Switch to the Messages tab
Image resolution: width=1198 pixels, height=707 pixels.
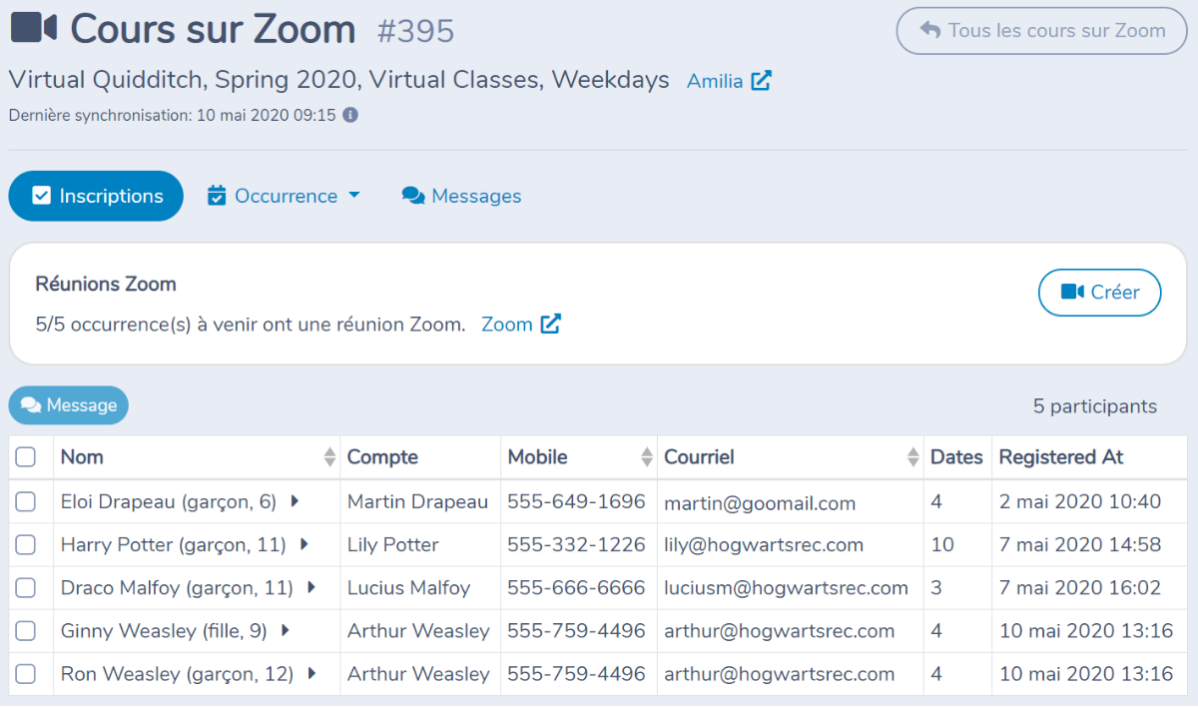[461, 196]
